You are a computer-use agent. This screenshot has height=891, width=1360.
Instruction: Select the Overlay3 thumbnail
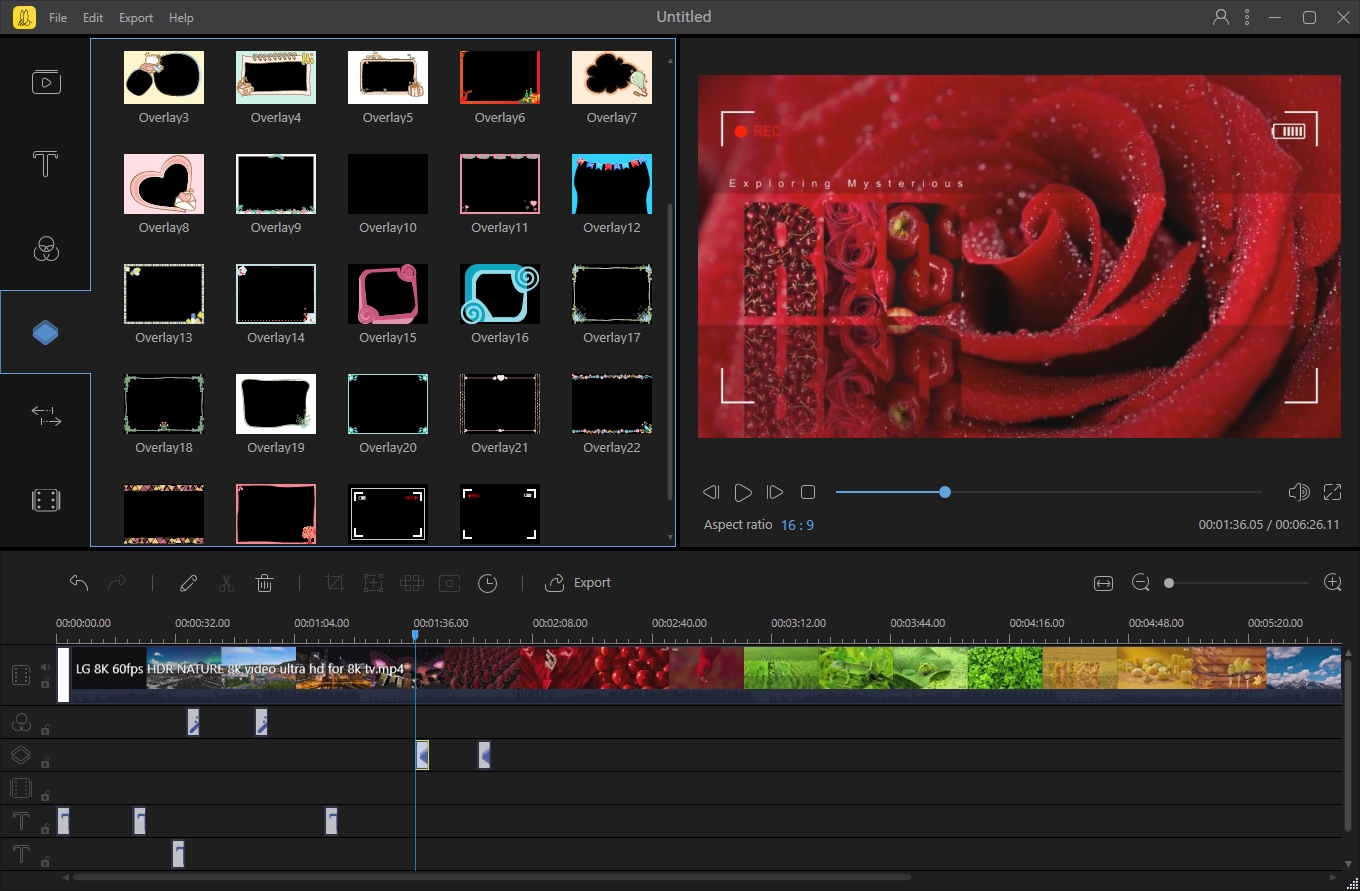tap(164, 77)
